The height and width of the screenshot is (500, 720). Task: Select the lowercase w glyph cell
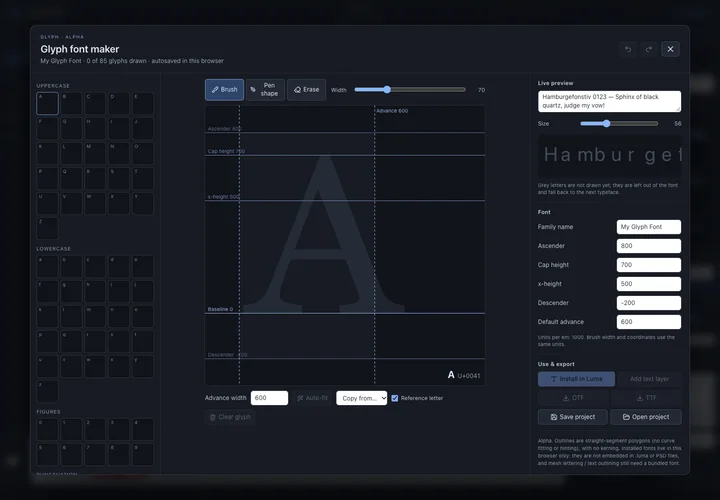(95, 366)
